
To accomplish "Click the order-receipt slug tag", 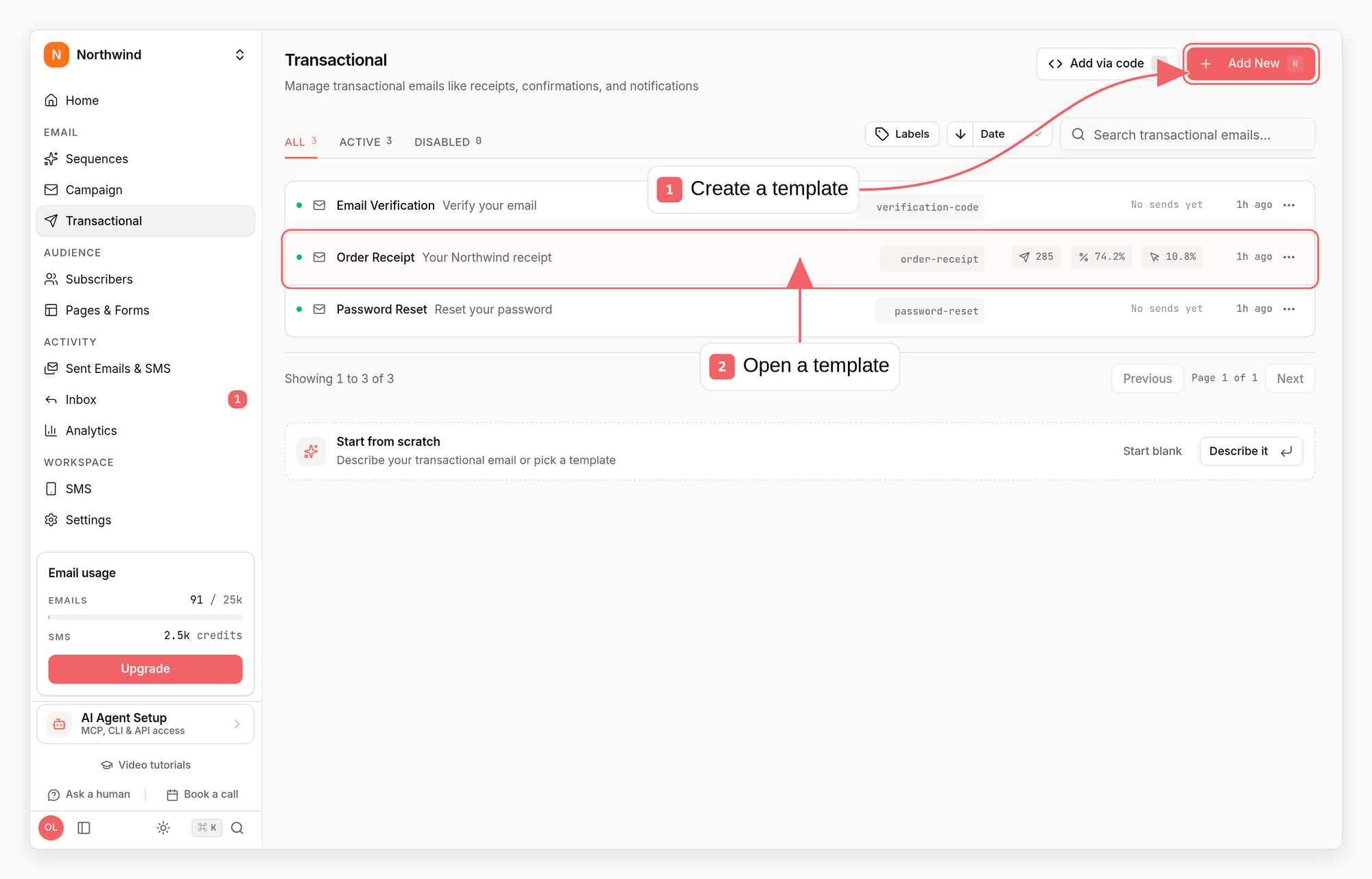I will click(x=932, y=259).
